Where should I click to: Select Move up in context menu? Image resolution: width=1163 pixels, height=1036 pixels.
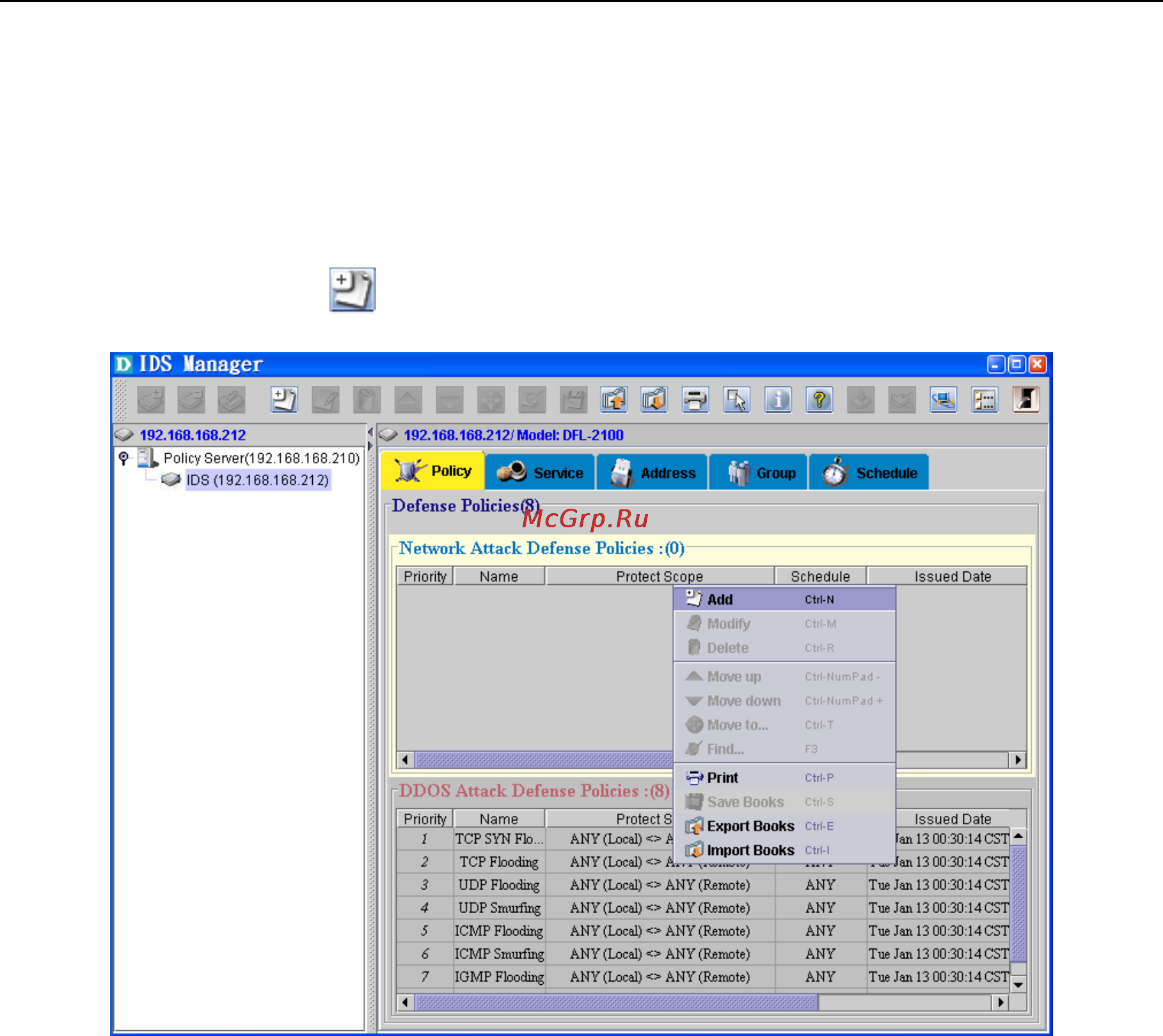(784, 677)
